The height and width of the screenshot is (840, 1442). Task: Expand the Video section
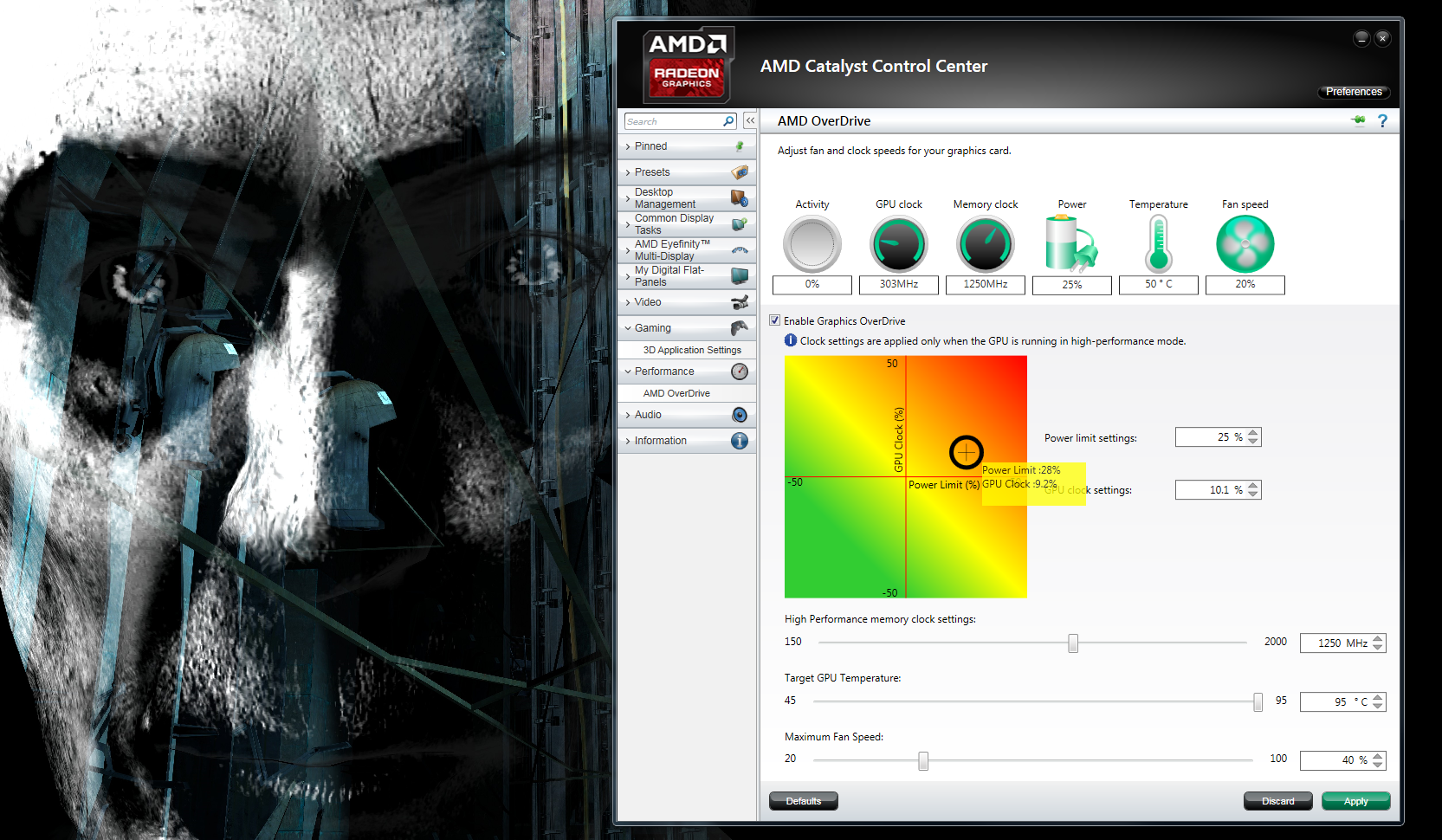[x=628, y=302]
